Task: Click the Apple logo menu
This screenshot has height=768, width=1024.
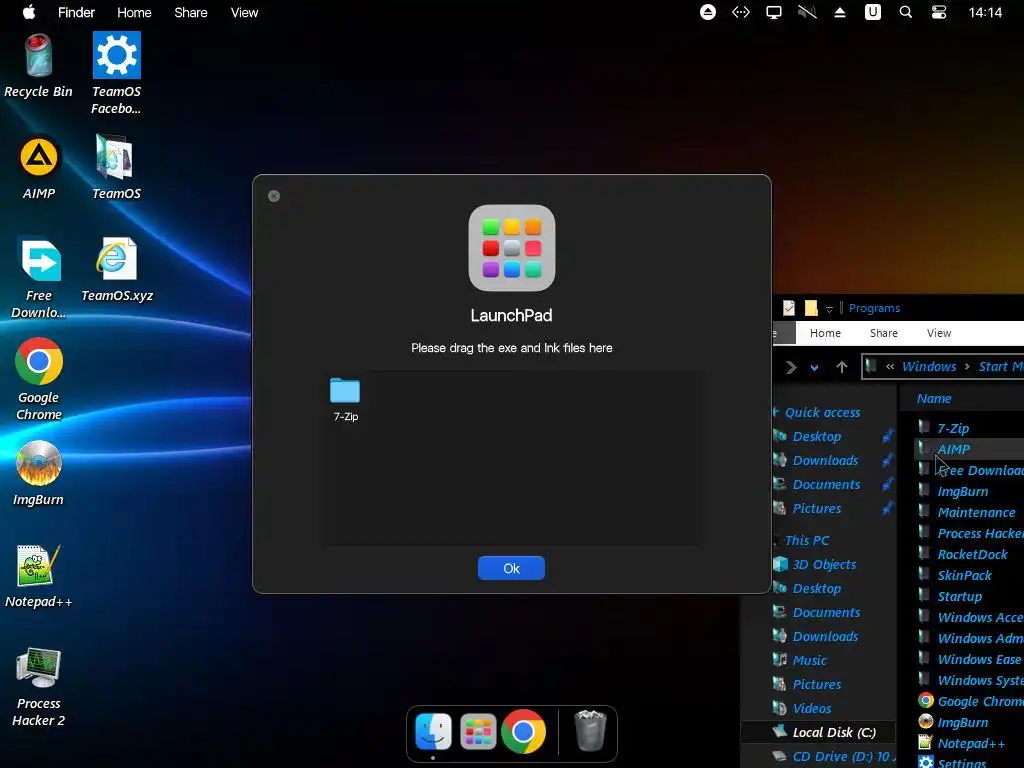Action: pyautogui.click(x=29, y=12)
